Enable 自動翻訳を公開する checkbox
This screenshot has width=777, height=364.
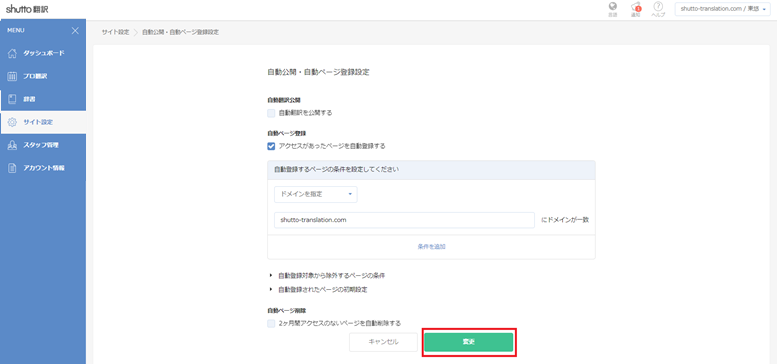click(x=271, y=113)
